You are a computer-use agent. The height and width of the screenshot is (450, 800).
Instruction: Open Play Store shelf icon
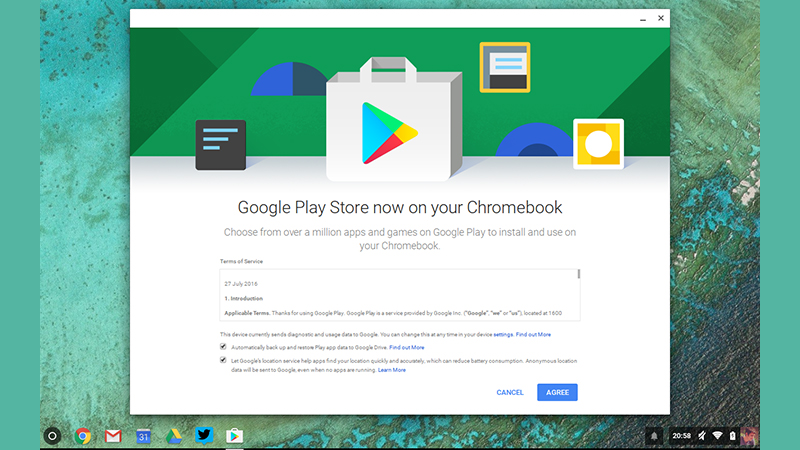point(234,436)
